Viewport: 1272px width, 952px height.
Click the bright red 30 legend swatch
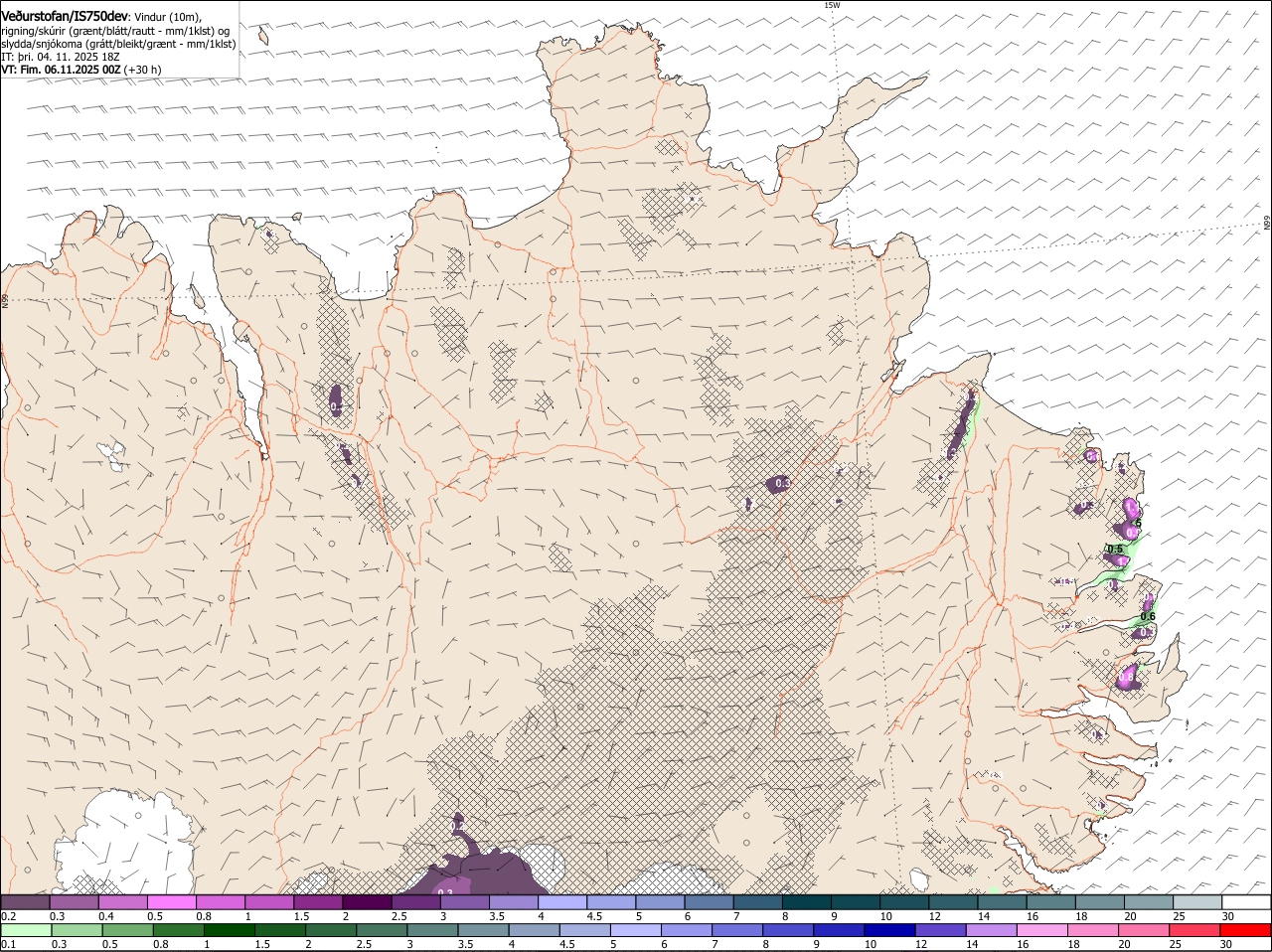coord(1245,930)
